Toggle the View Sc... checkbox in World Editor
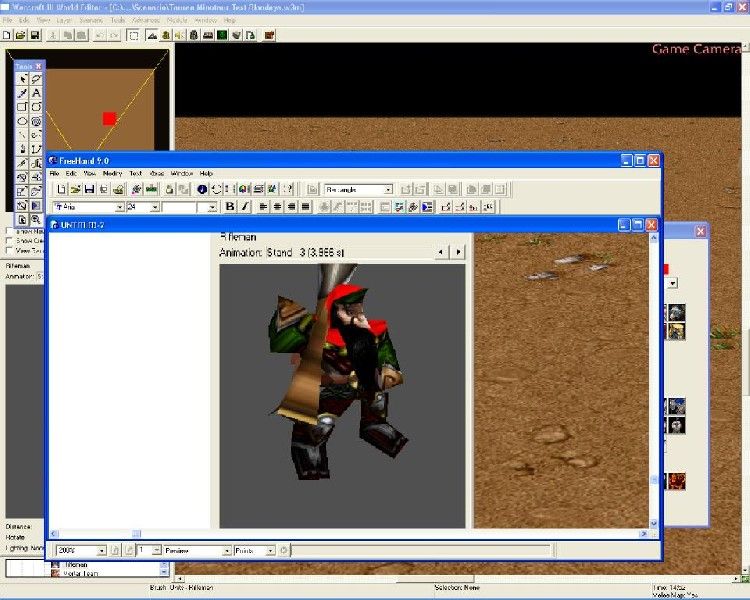The height and width of the screenshot is (600, 750). point(10,250)
